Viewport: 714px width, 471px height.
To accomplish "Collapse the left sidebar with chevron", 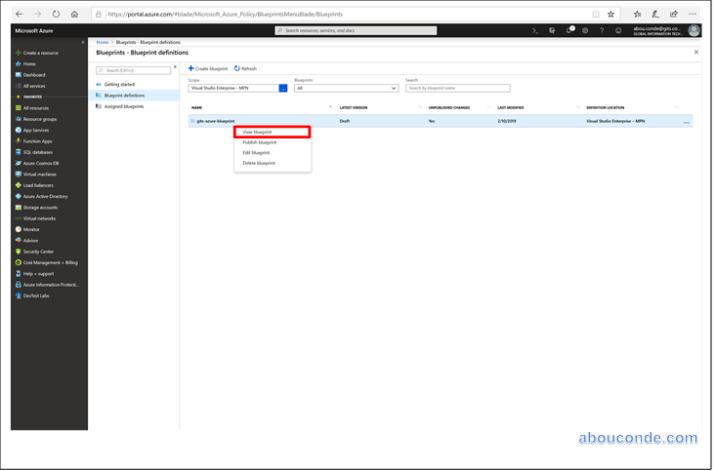I will [83, 42].
